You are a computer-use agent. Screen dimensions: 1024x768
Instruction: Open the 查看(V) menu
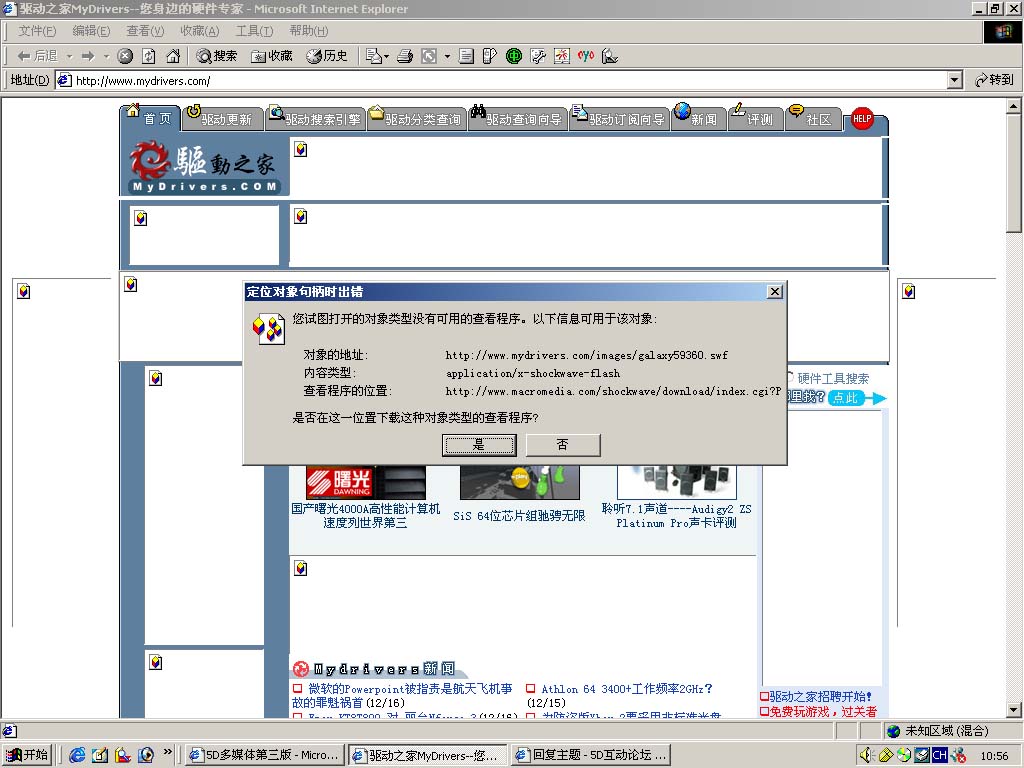145,31
